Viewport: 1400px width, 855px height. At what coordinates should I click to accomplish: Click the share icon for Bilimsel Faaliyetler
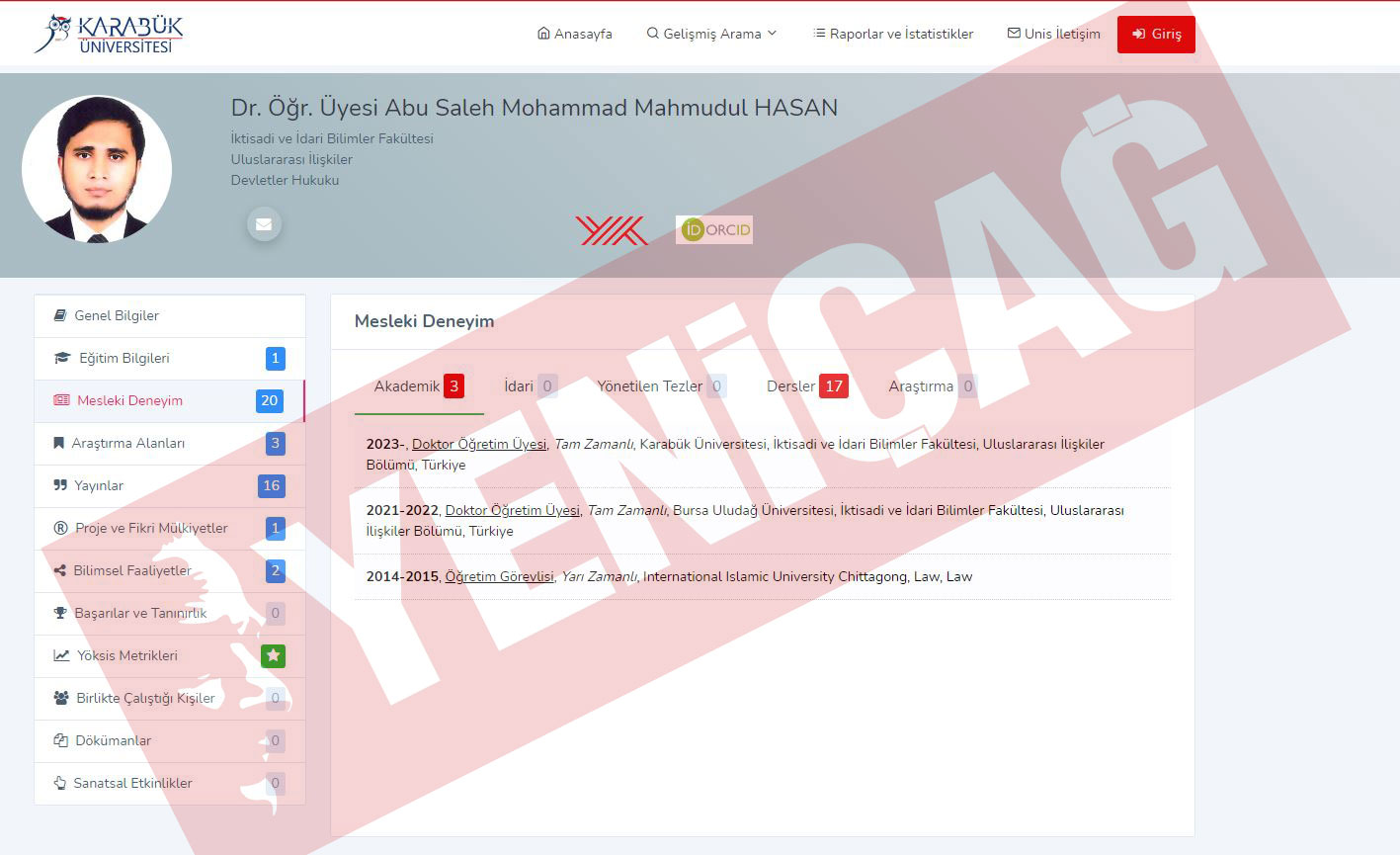59,570
